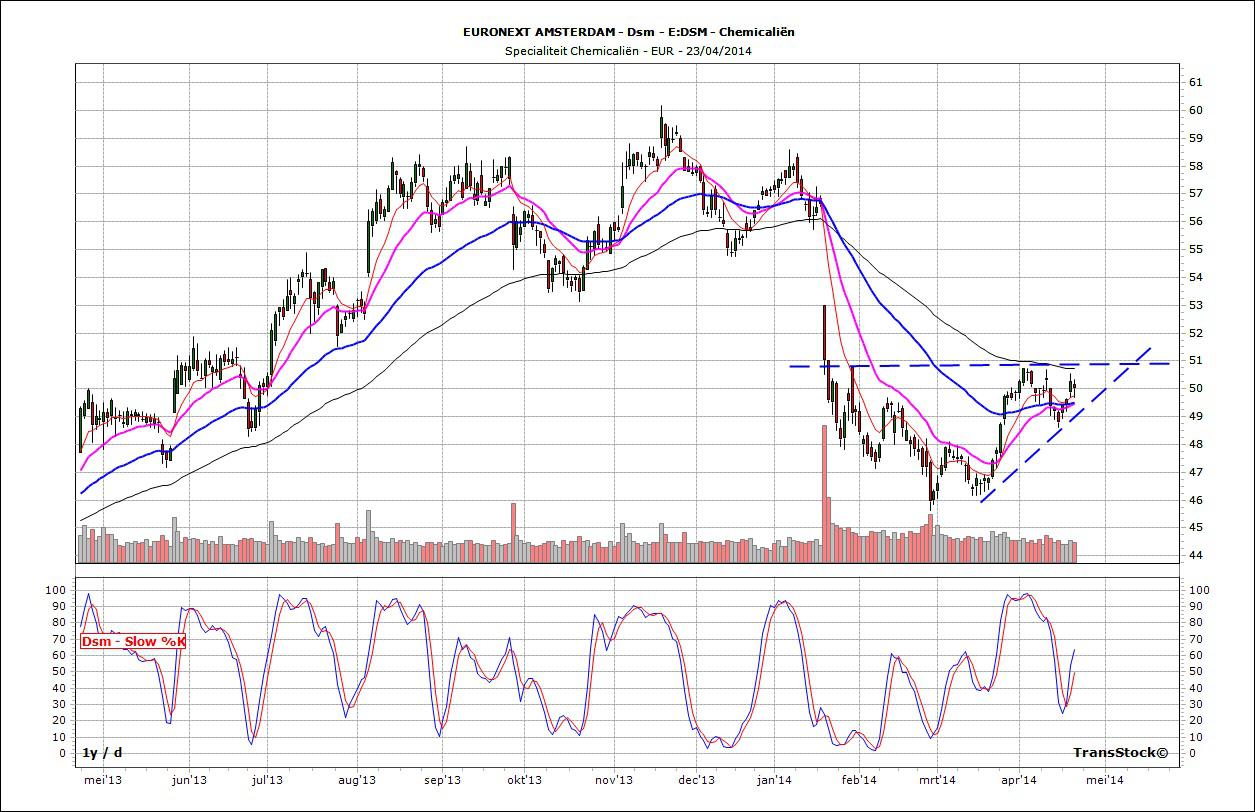The height and width of the screenshot is (812, 1255).
Task: Select price level 60 on the price axis
Action: (1196, 110)
